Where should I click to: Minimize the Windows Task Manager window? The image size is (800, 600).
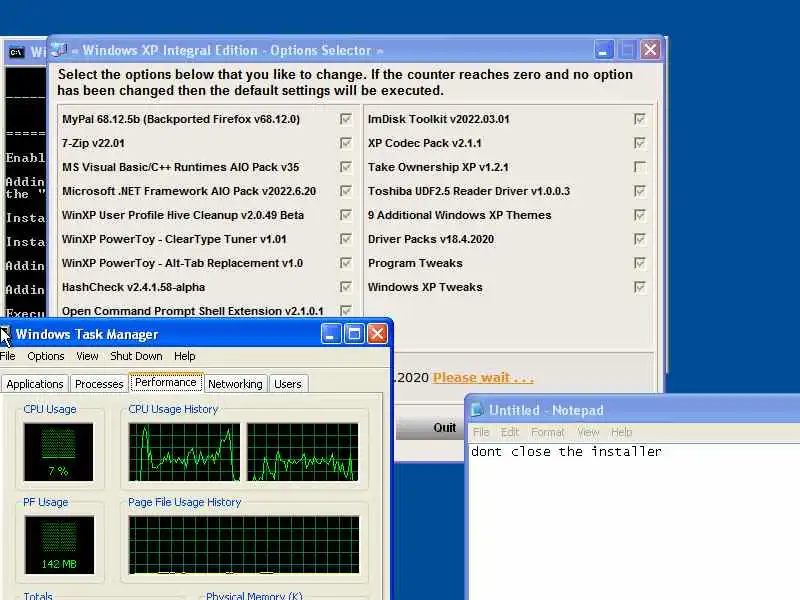(x=331, y=334)
